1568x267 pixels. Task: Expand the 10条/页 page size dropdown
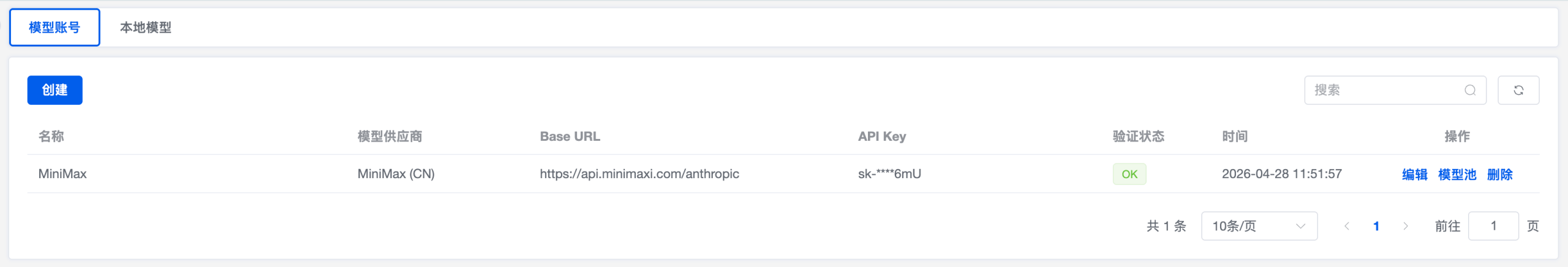click(x=1259, y=226)
